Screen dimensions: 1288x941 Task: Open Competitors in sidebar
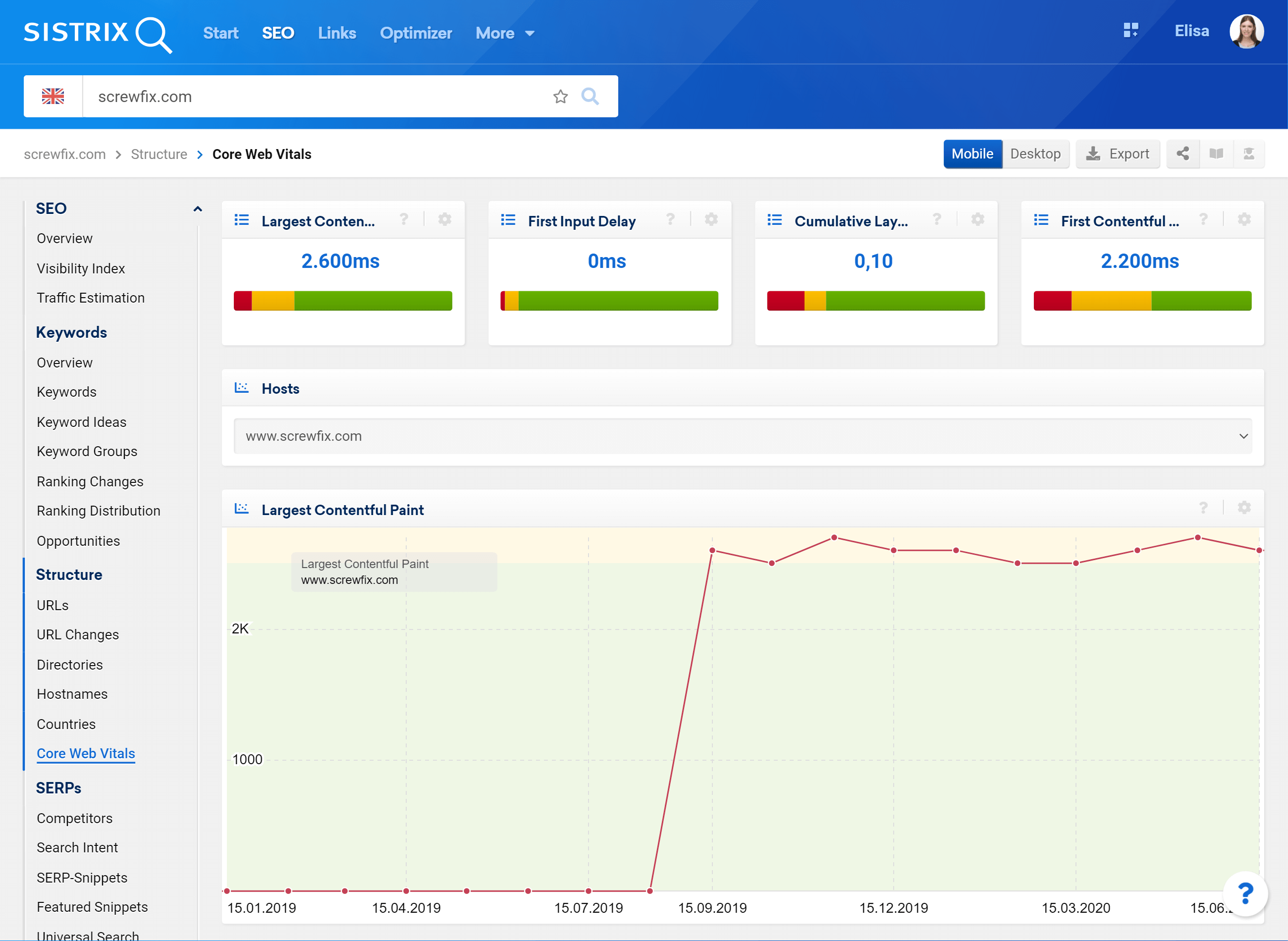pos(75,818)
